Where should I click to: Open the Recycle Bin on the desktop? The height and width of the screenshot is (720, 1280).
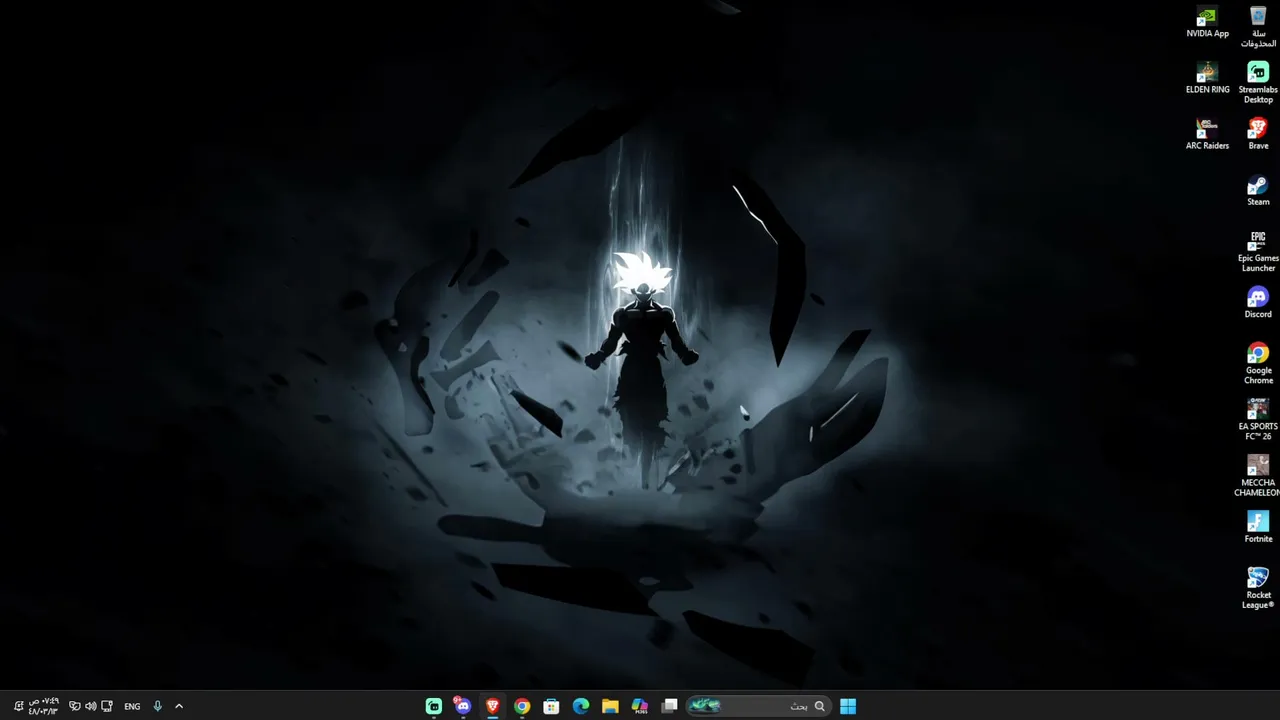[x=1258, y=27]
